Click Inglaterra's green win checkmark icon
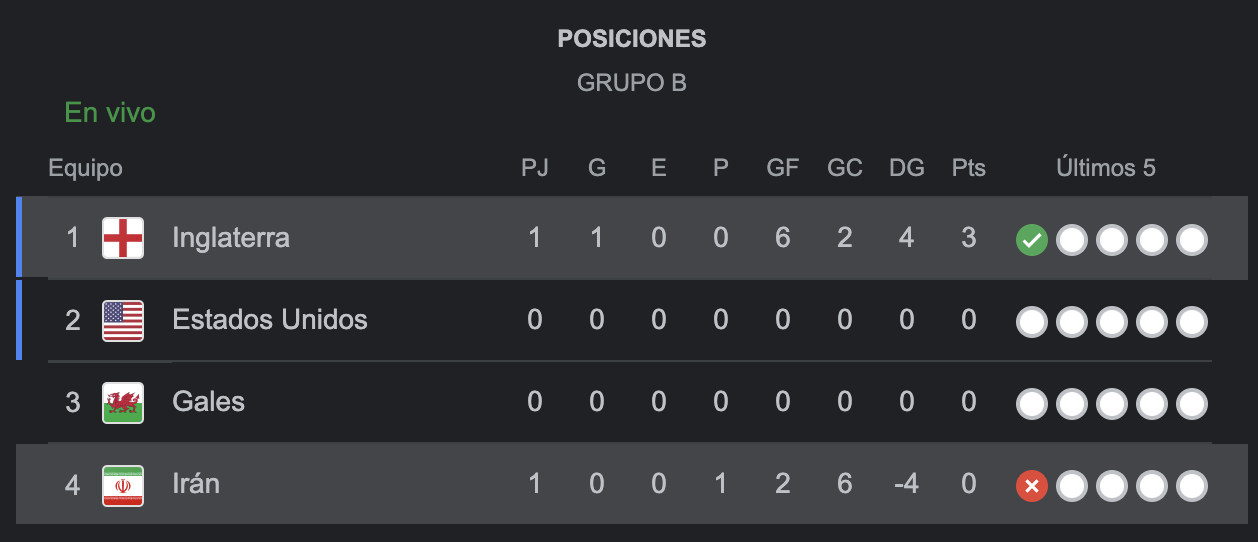1258x542 pixels. click(x=1031, y=240)
